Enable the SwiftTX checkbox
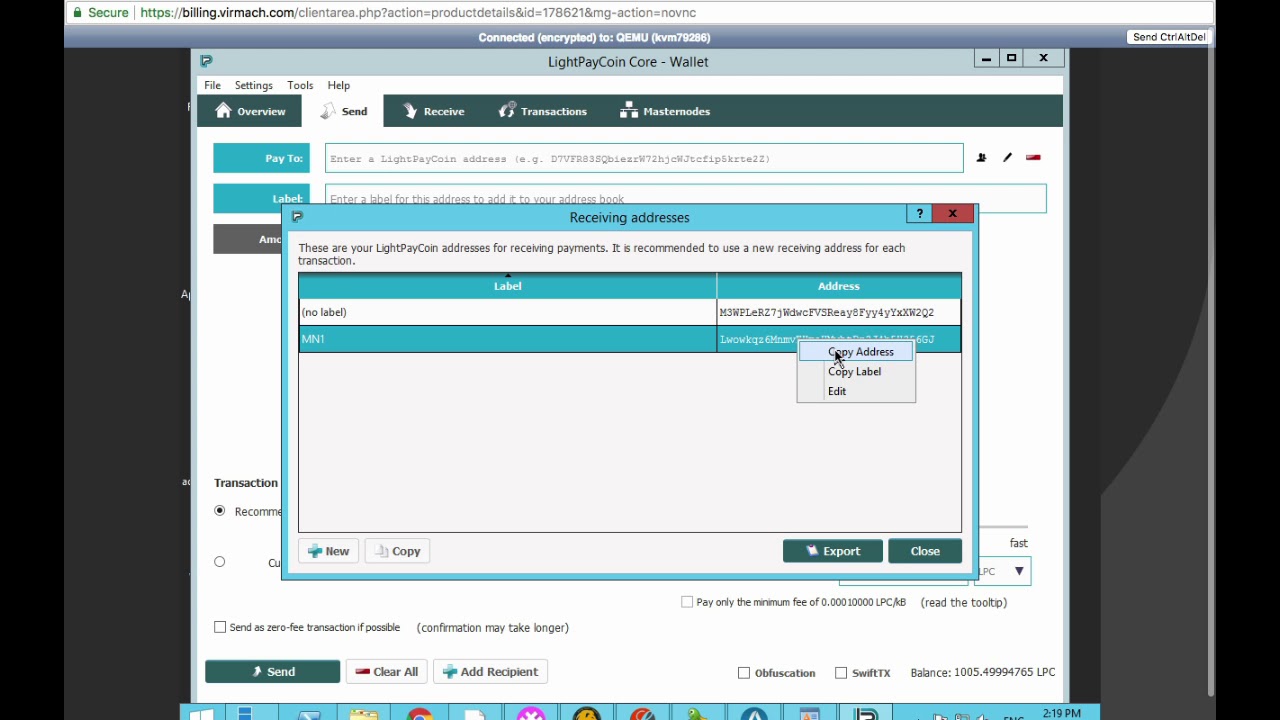The image size is (1280, 720). point(841,673)
